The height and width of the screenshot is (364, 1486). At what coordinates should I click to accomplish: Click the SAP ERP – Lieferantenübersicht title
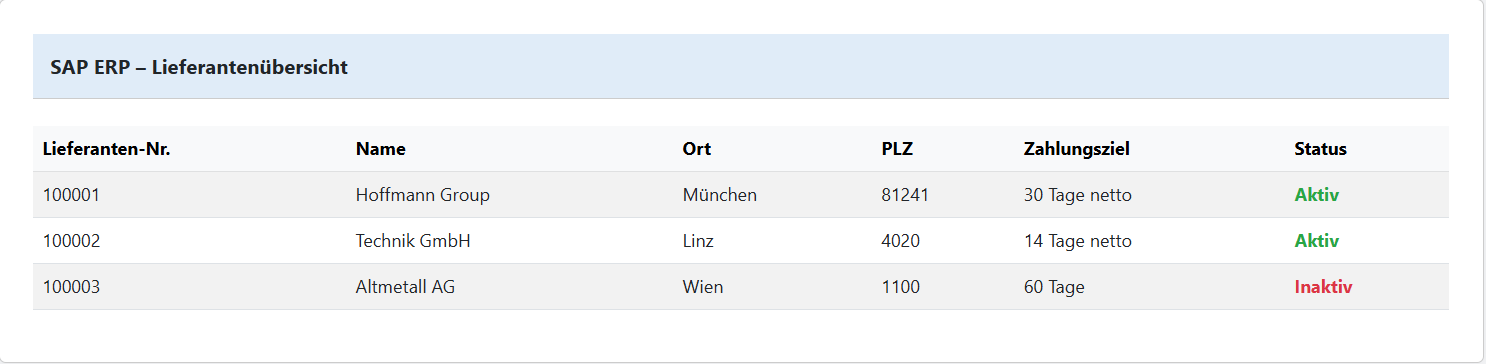(x=199, y=68)
